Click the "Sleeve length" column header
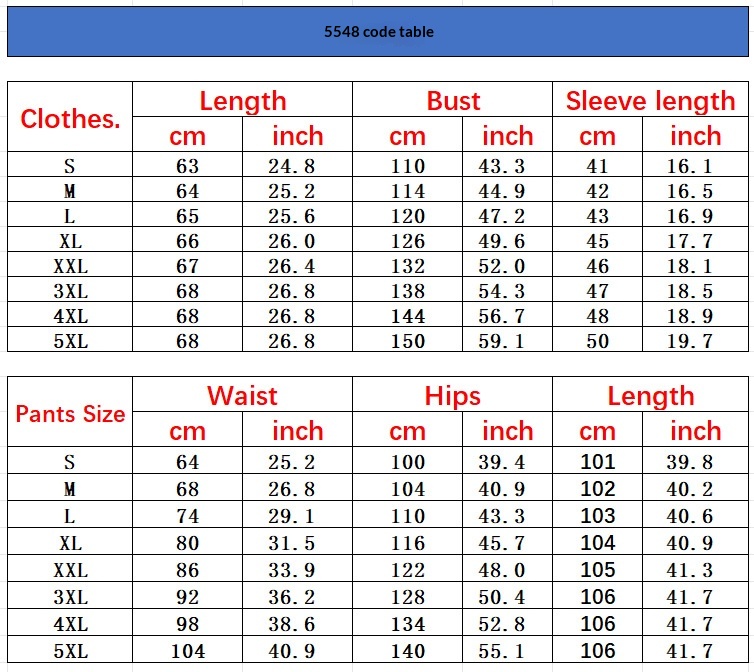The height and width of the screenshot is (672, 754). point(650,101)
